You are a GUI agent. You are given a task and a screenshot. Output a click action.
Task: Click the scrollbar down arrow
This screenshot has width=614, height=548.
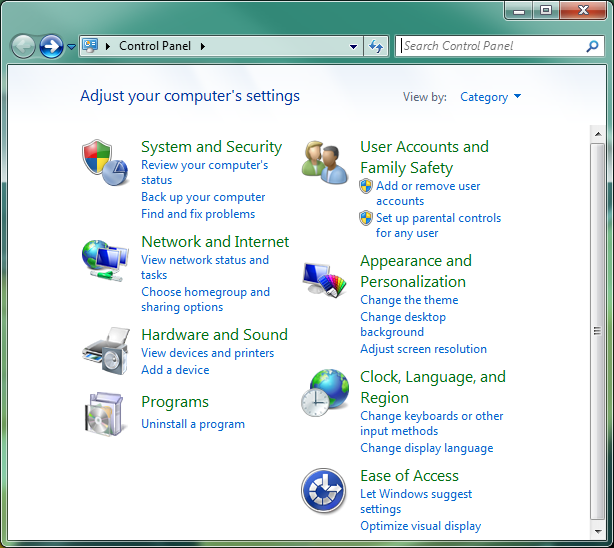598,532
